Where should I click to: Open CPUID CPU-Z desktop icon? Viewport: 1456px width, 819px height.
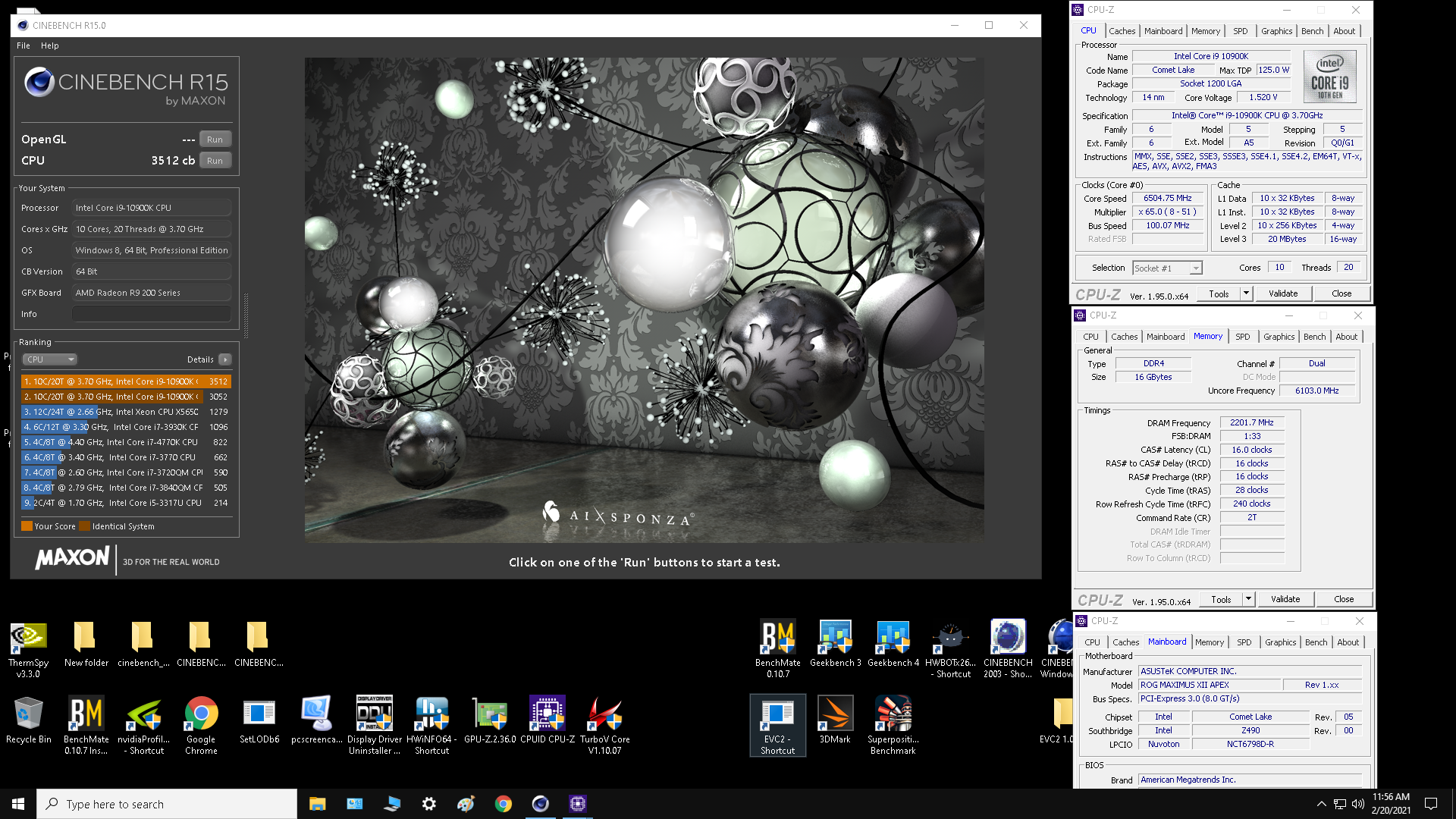[x=547, y=720]
